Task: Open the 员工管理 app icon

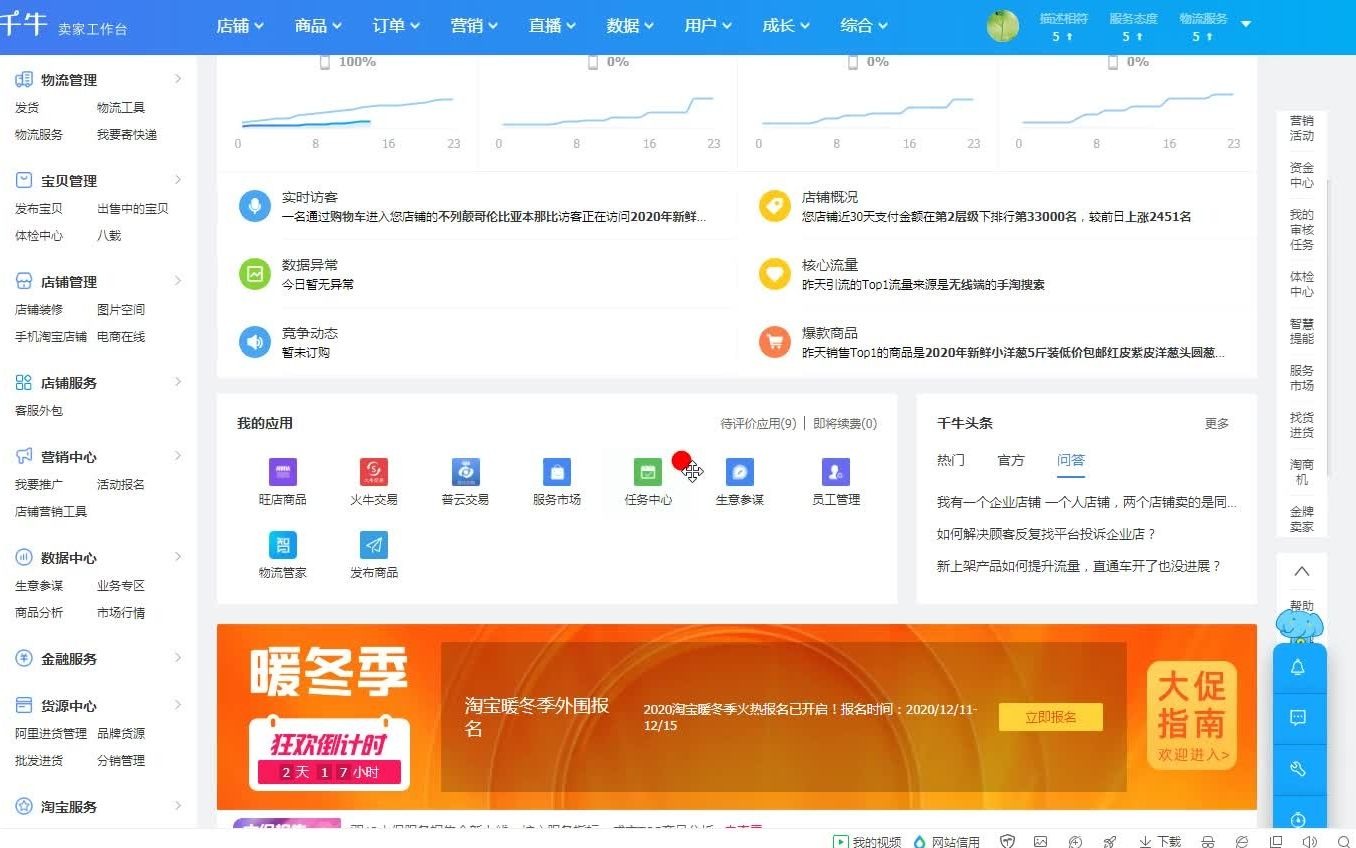Action: (x=836, y=472)
